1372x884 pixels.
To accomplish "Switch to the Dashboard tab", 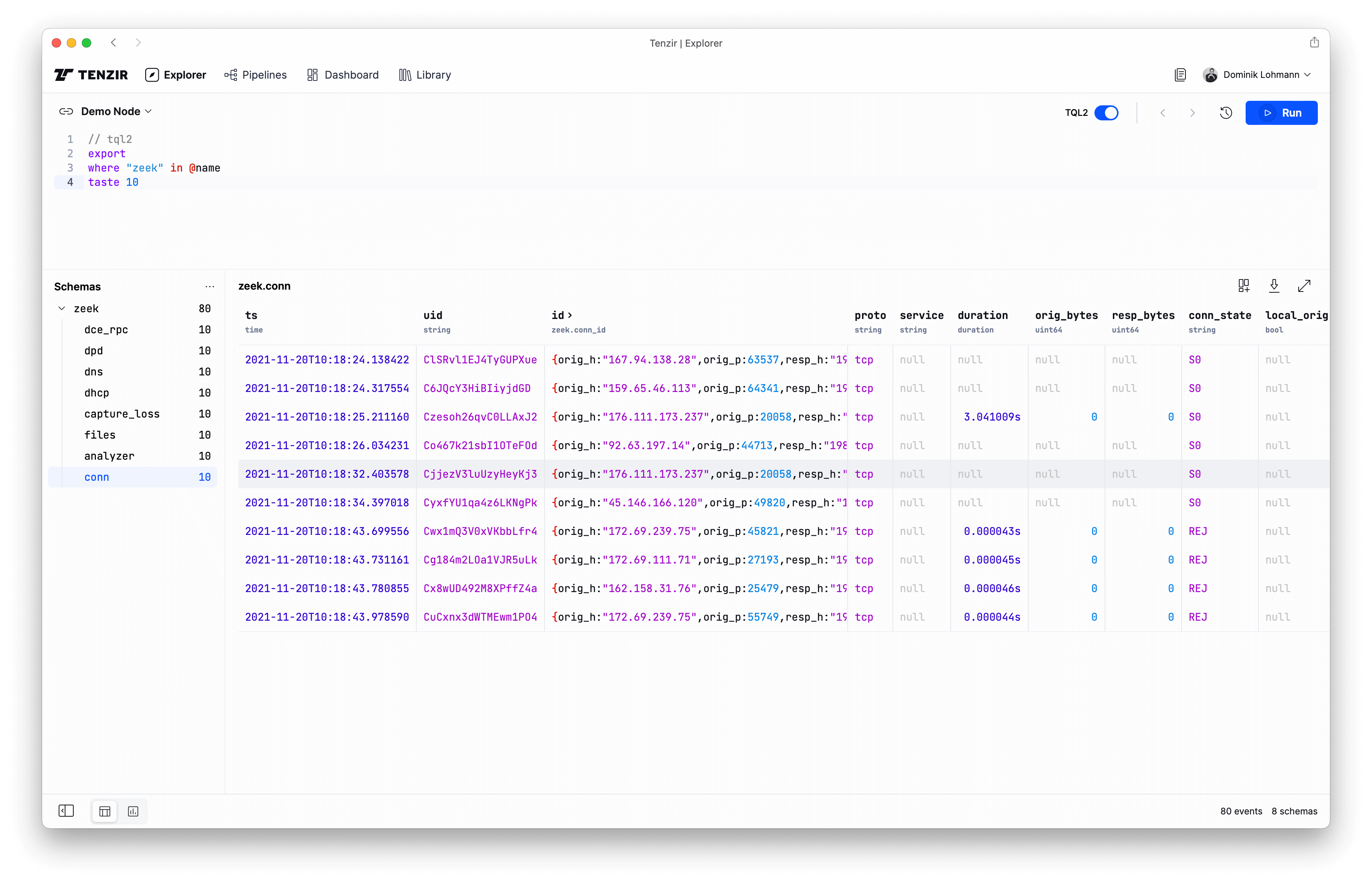I will pyautogui.click(x=343, y=74).
